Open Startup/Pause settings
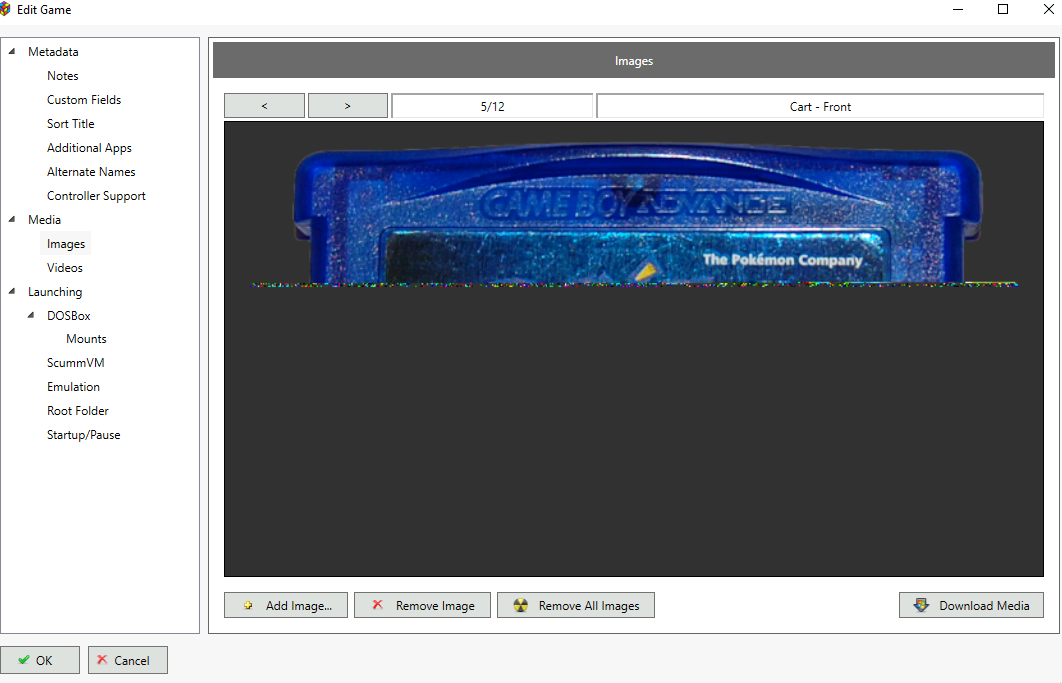Screen dimensions: 1062x683 coord(83,435)
